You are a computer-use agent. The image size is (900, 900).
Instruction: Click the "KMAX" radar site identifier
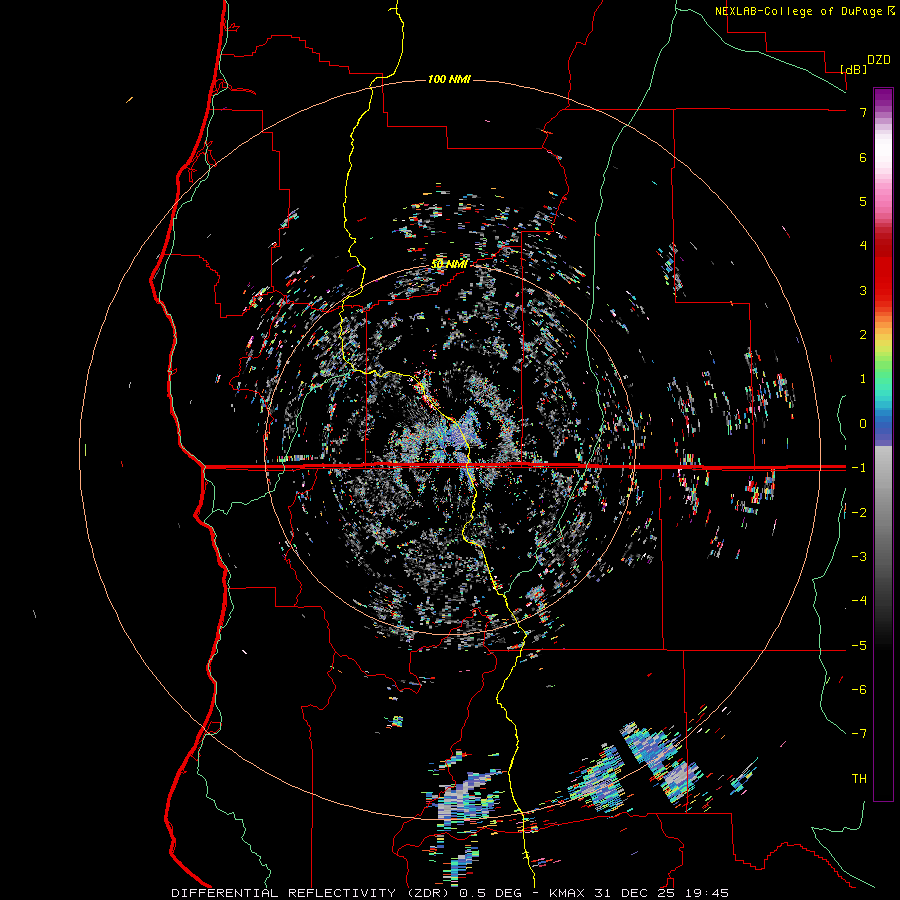[x=567, y=893]
